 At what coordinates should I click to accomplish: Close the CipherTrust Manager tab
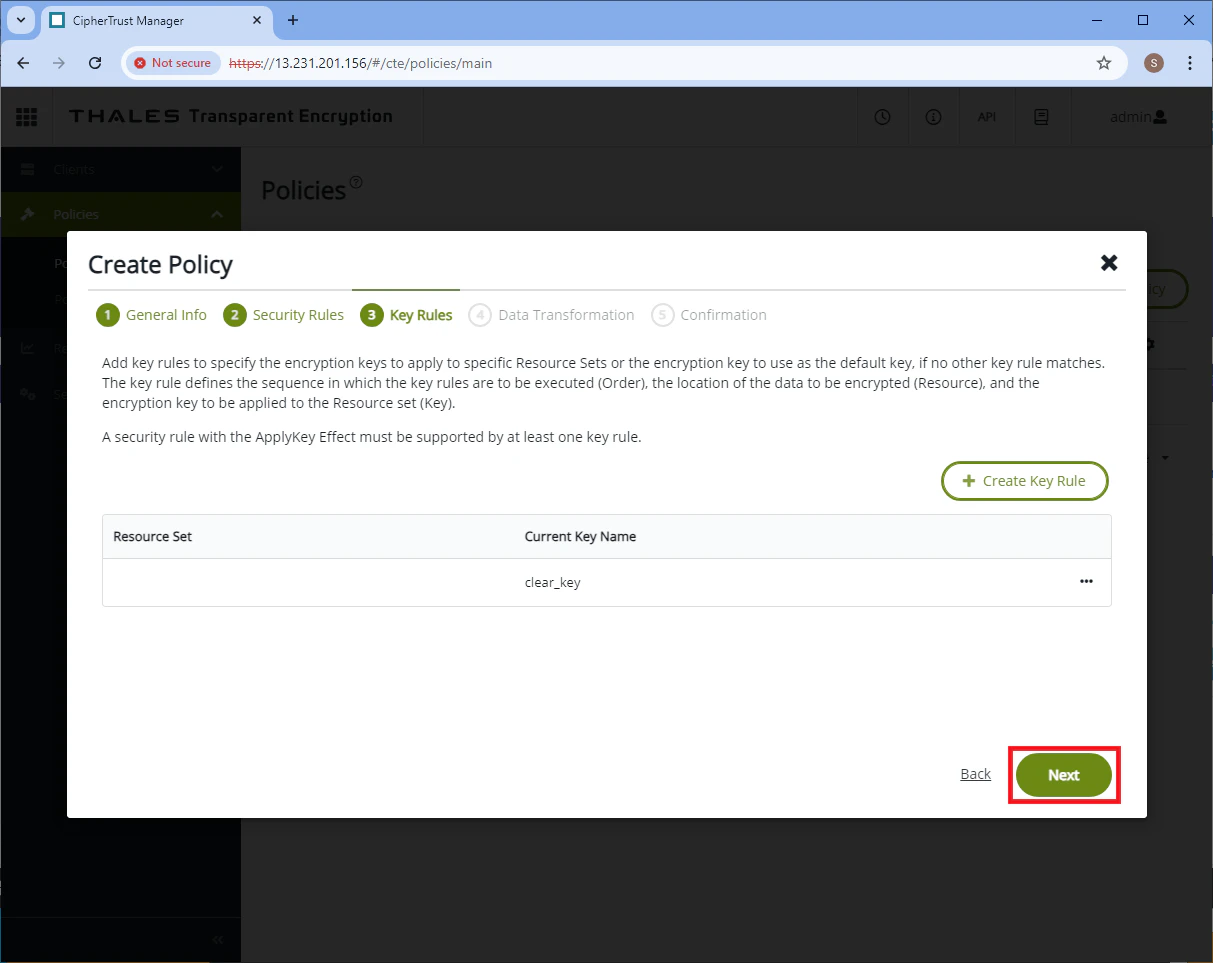click(x=256, y=20)
